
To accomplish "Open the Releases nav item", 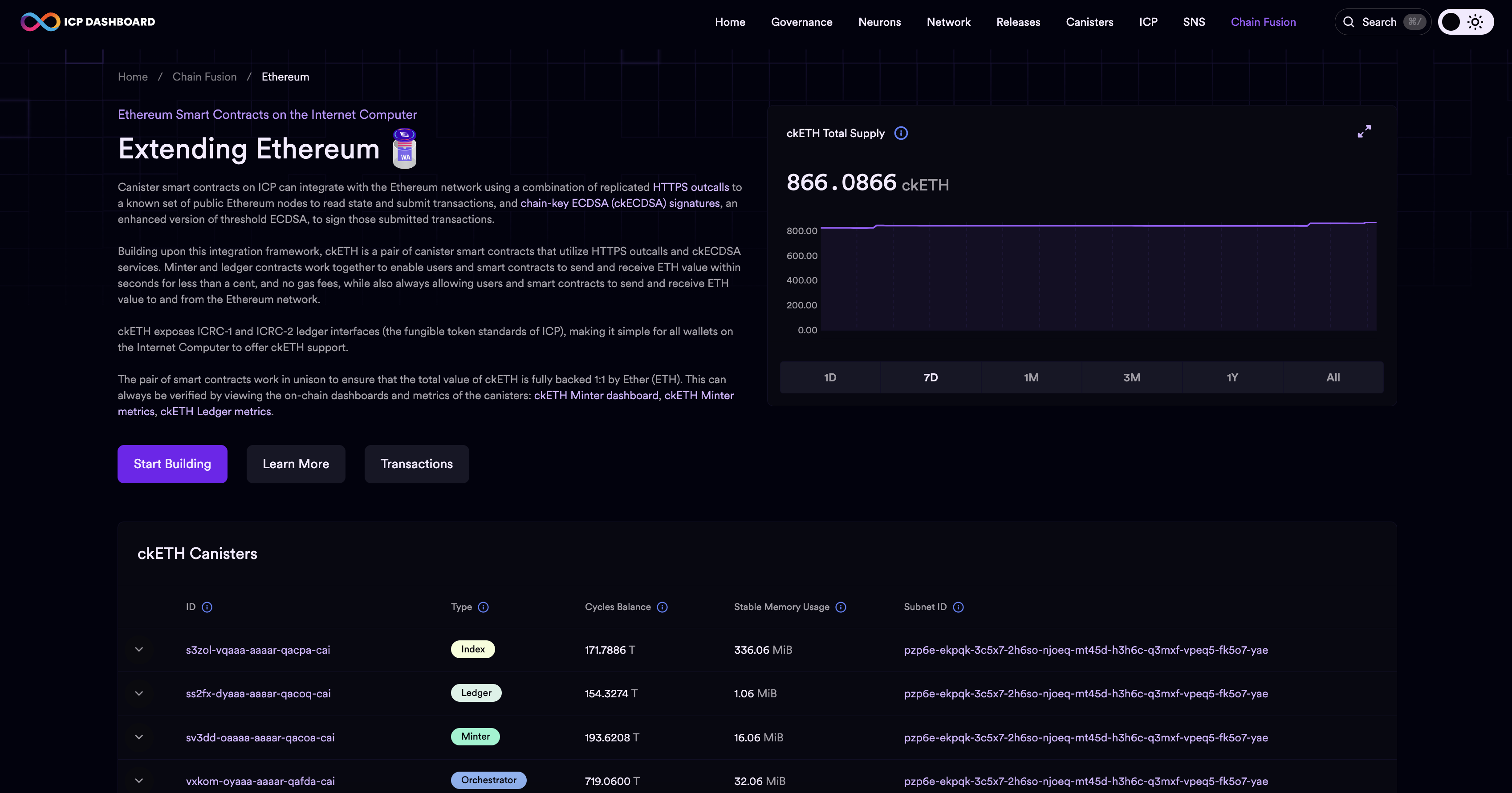I will point(1018,22).
